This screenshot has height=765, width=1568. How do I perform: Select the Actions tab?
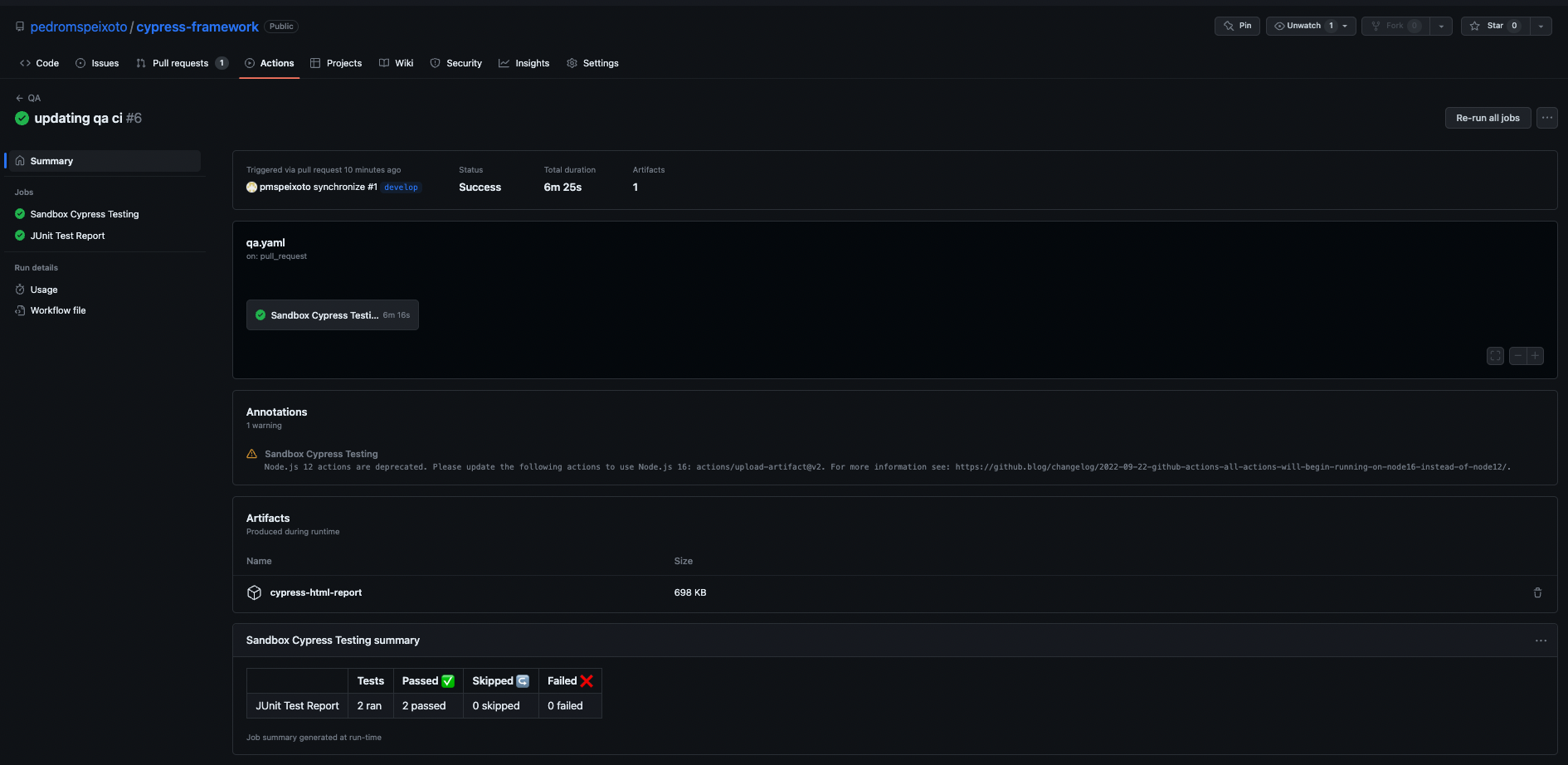[269, 63]
